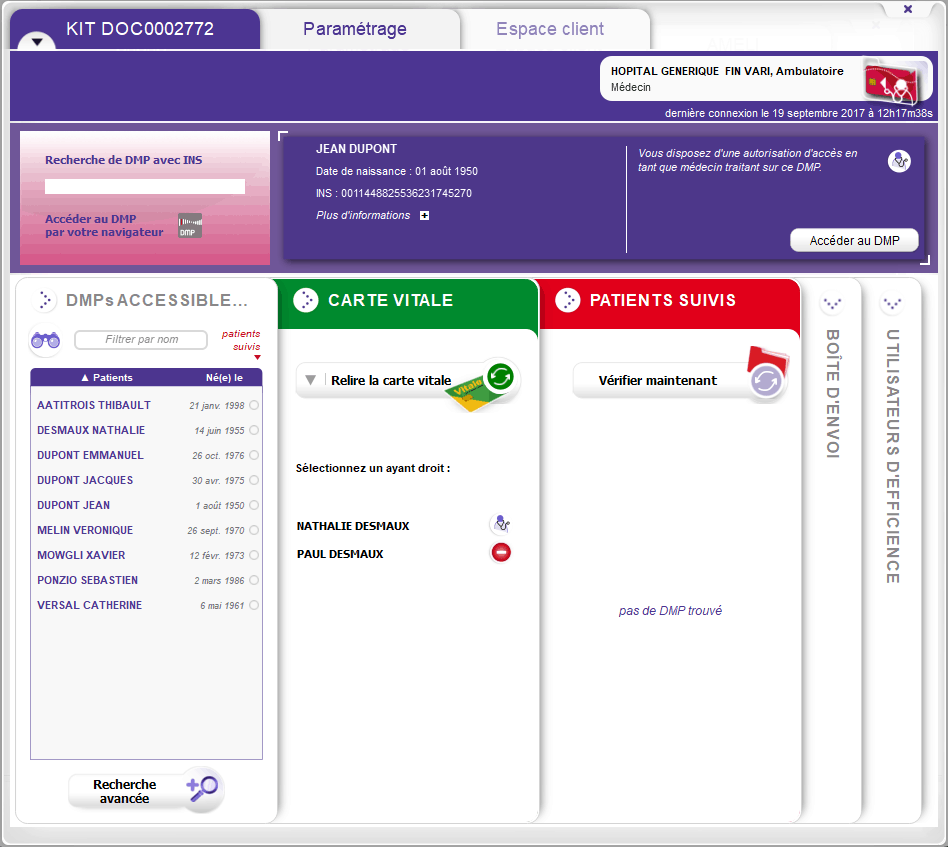Click doctor icon beside NATHALIE DESMAUX
Image resolution: width=948 pixels, height=847 pixels.
click(x=501, y=524)
